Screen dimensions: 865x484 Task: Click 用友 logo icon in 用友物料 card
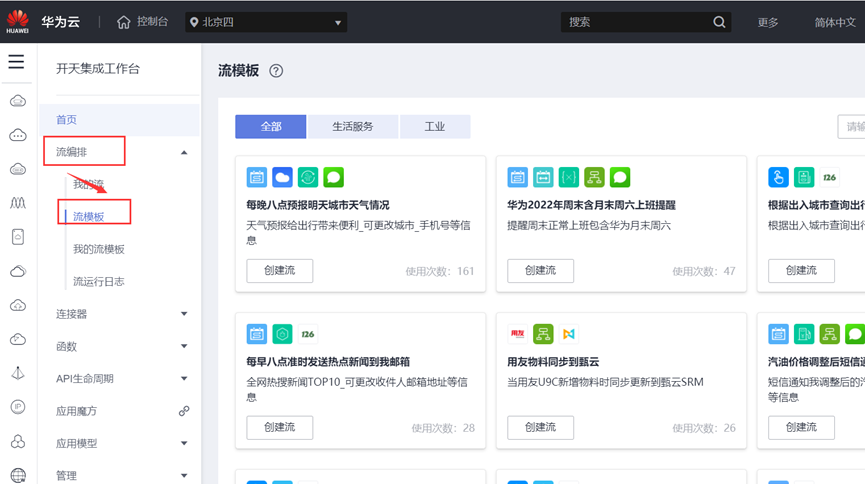point(517,334)
